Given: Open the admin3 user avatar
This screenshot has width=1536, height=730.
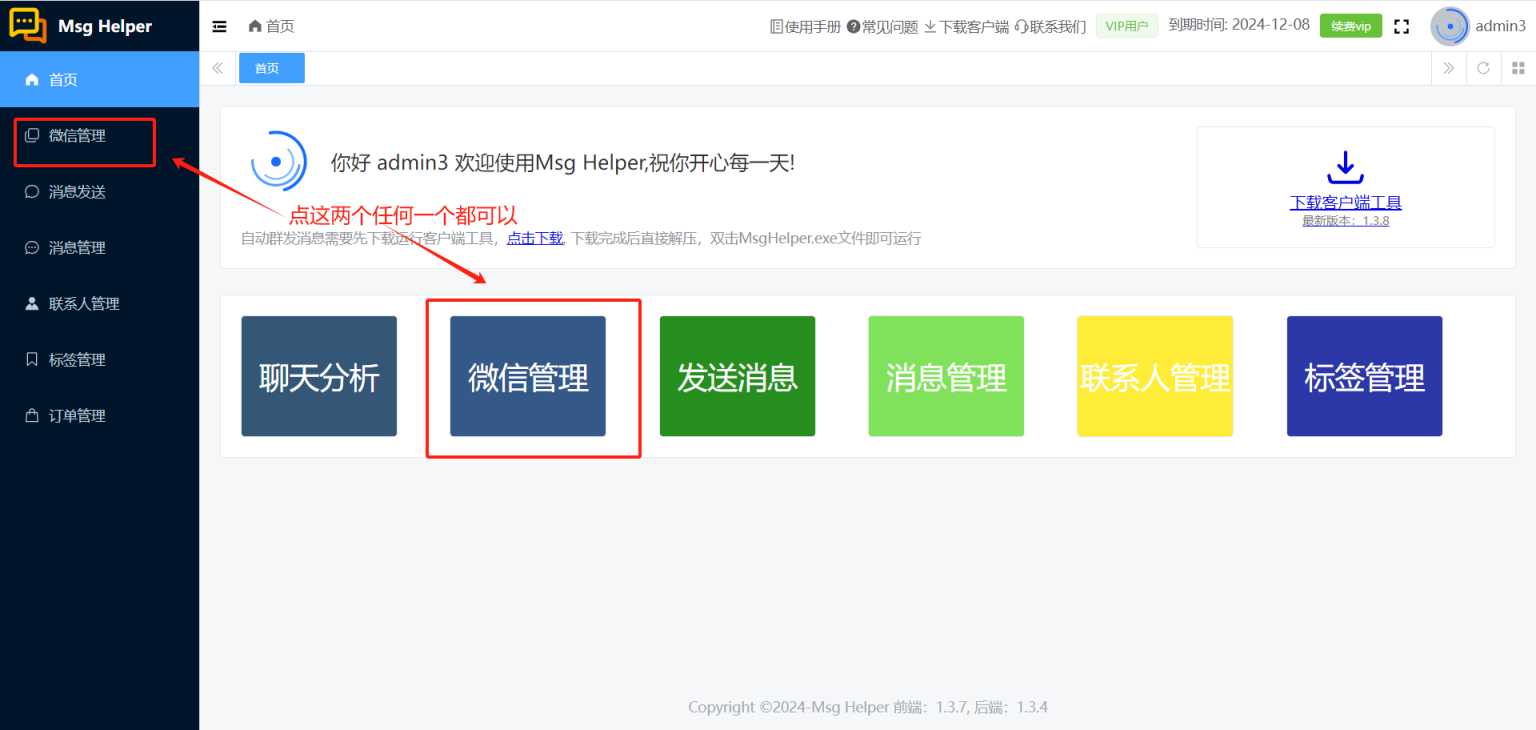Looking at the screenshot, I should [1450, 26].
